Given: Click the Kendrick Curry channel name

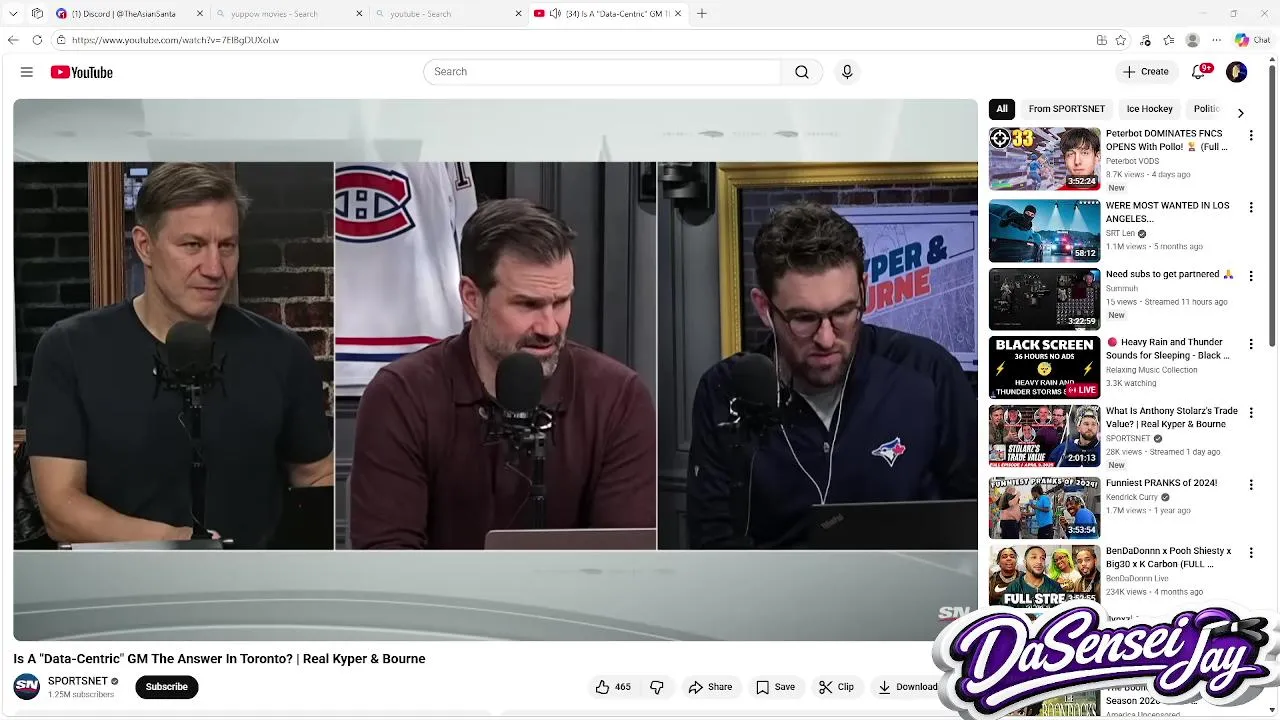Looking at the screenshot, I should click(x=1132, y=497).
